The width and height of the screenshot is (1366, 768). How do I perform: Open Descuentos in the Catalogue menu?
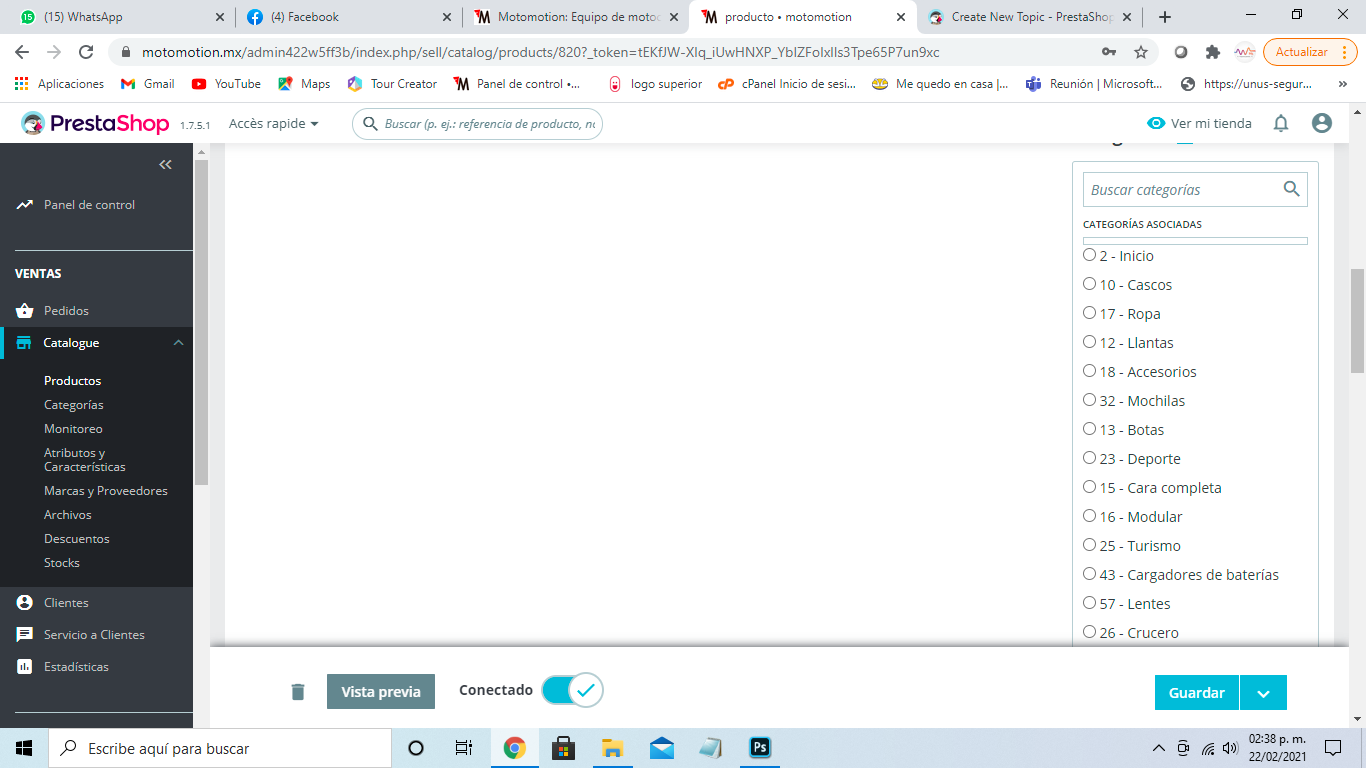pyautogui.click(x=77, y=539)
